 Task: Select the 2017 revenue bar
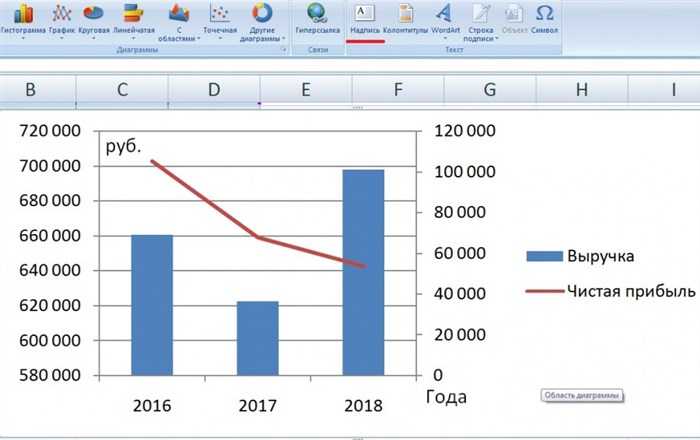point(258,339)
